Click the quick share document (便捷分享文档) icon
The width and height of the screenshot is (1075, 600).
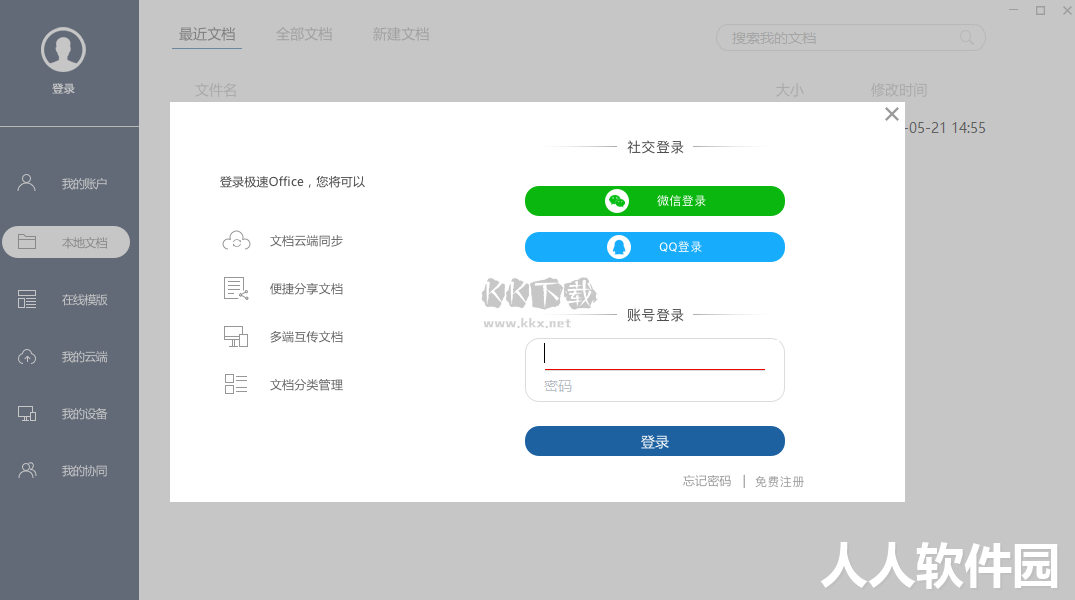(236, 289)
